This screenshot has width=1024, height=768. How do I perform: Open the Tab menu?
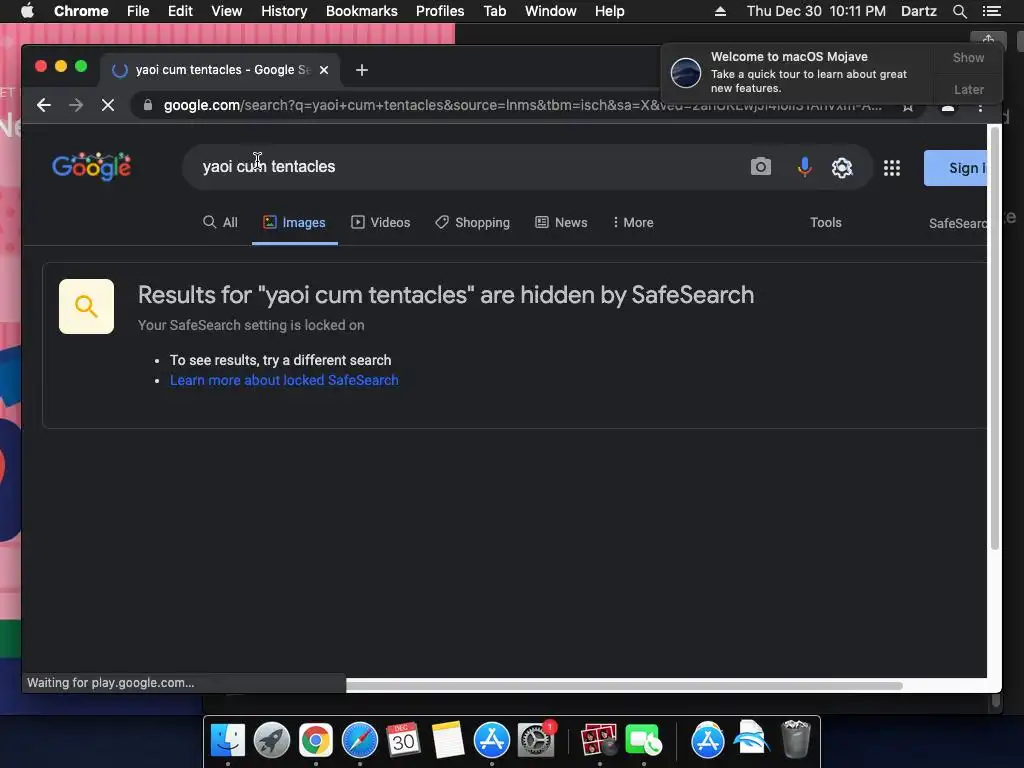pyautogui.click(x=494, y=11)
